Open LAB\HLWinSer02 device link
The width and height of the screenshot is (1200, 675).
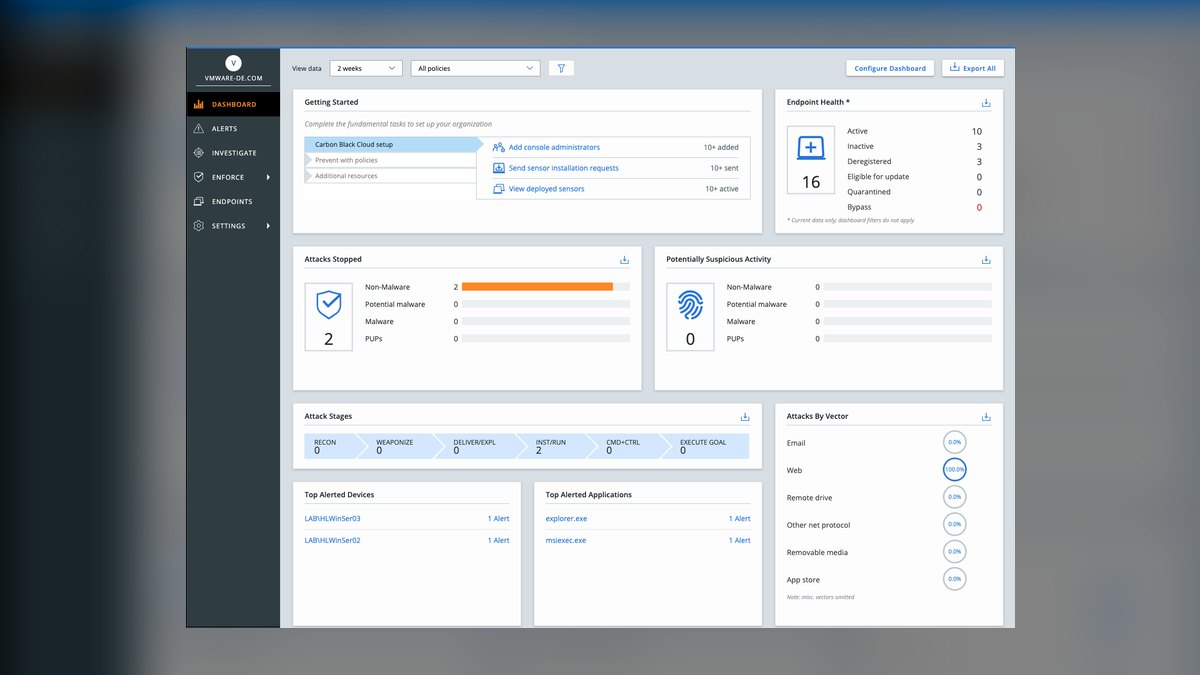332,540
